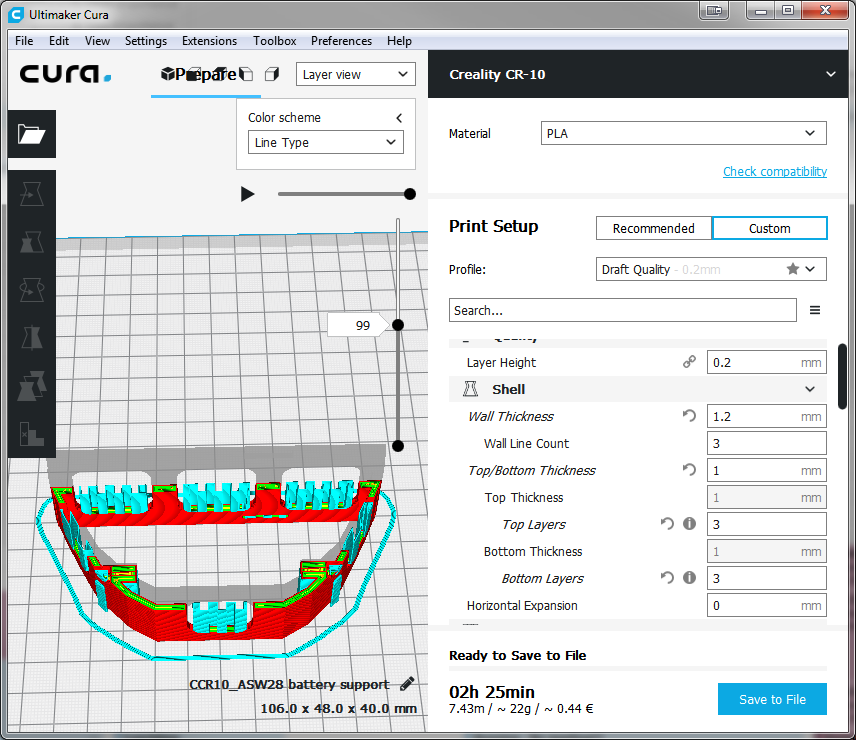Click the layer number field showing 99
856x740 pixels.
358,325
